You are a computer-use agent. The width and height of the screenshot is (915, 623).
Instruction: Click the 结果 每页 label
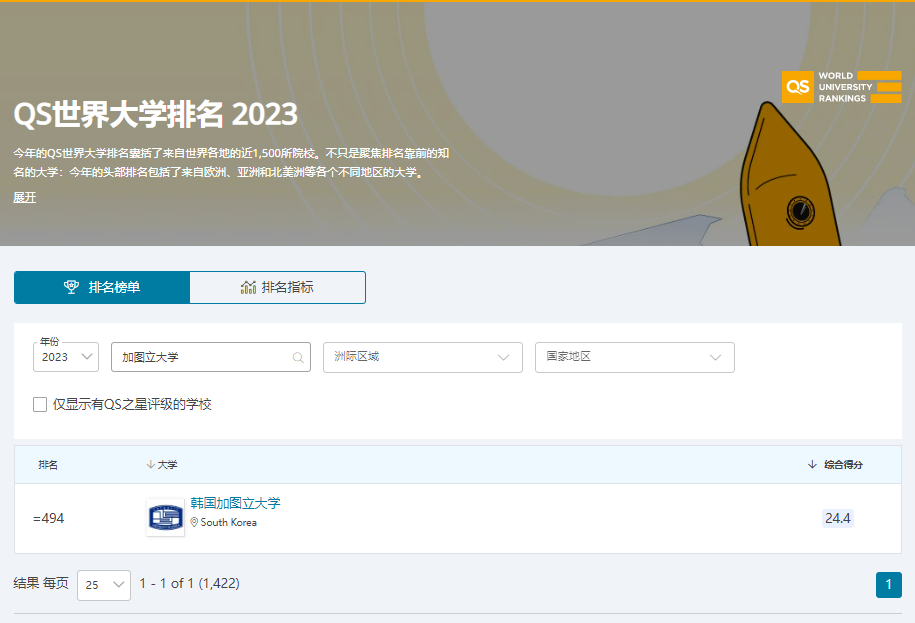(x=41, y=583)
